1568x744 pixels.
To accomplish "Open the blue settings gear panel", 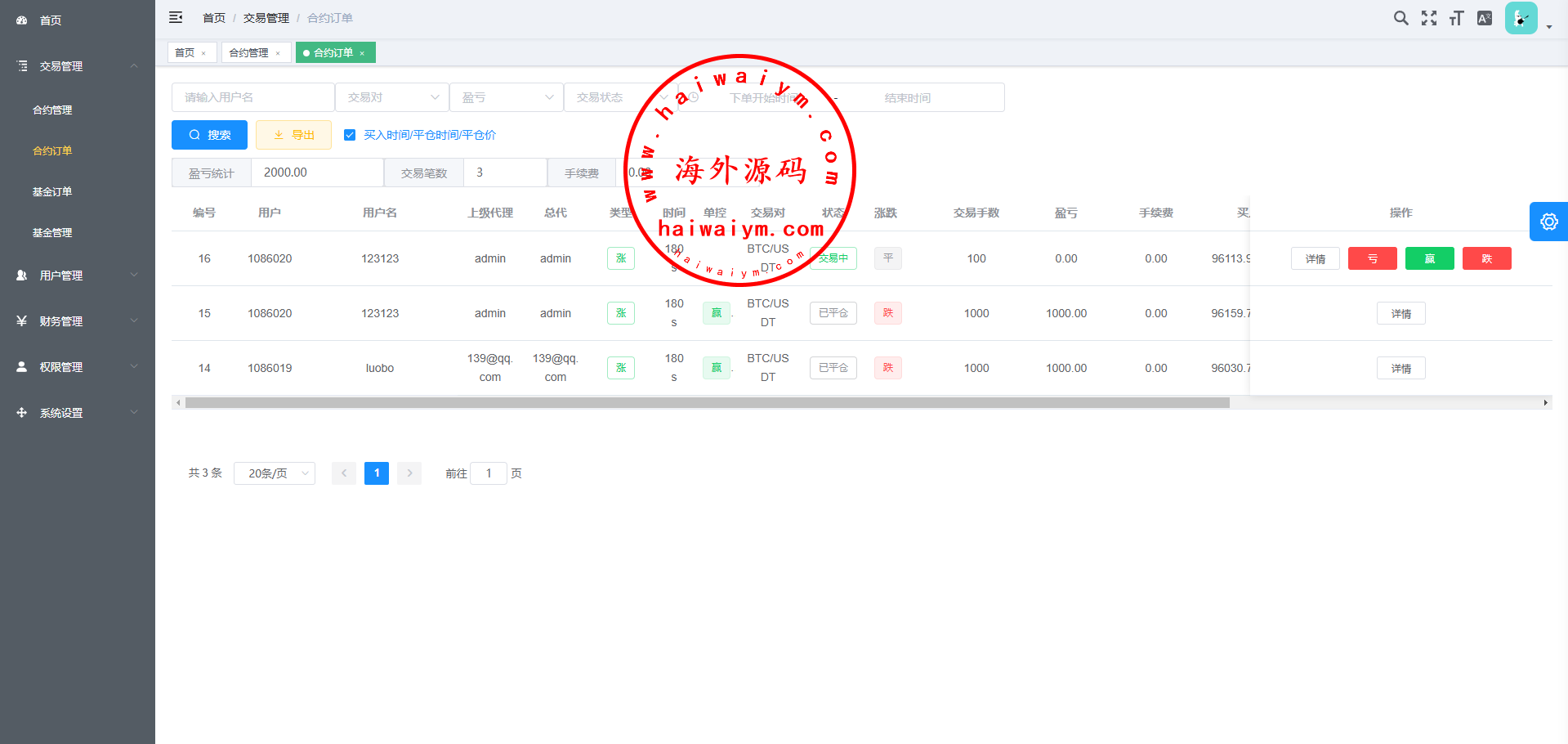I will (1548, 222).
